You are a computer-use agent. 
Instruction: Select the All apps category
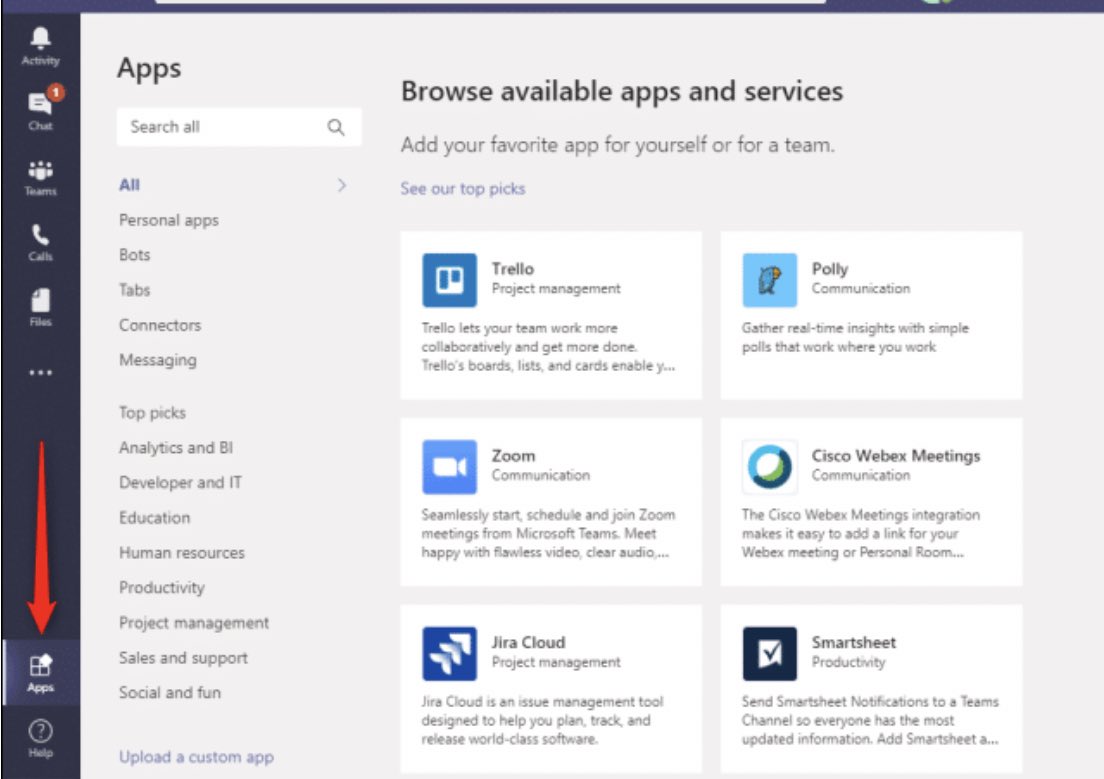(x=130, y=185)
